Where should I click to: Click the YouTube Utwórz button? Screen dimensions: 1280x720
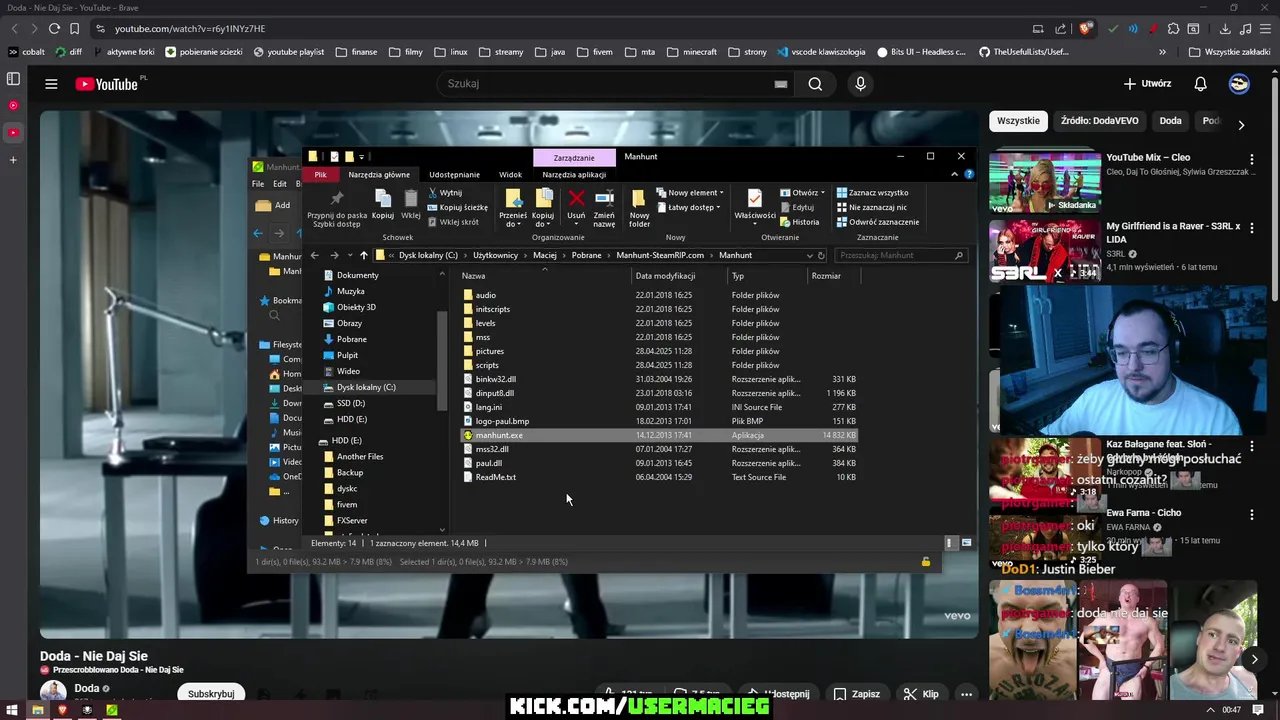pos(1147,84)
